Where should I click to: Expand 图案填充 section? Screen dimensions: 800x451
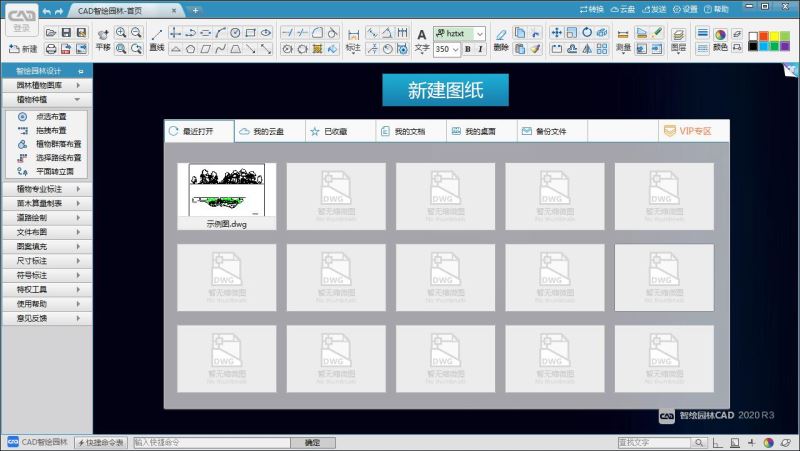(x=47, y=246)
